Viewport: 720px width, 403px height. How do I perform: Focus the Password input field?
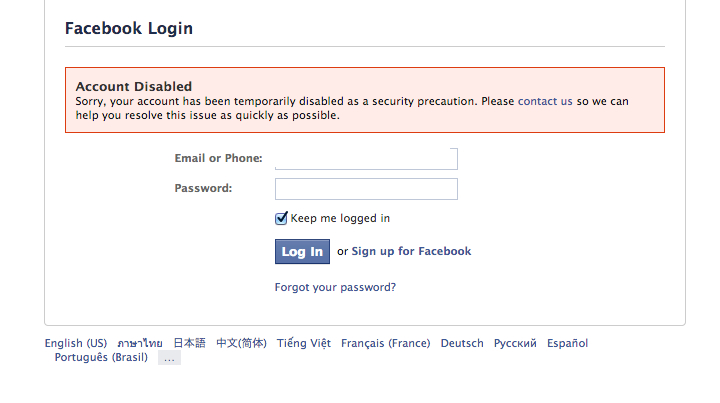(x=366, y=189)
